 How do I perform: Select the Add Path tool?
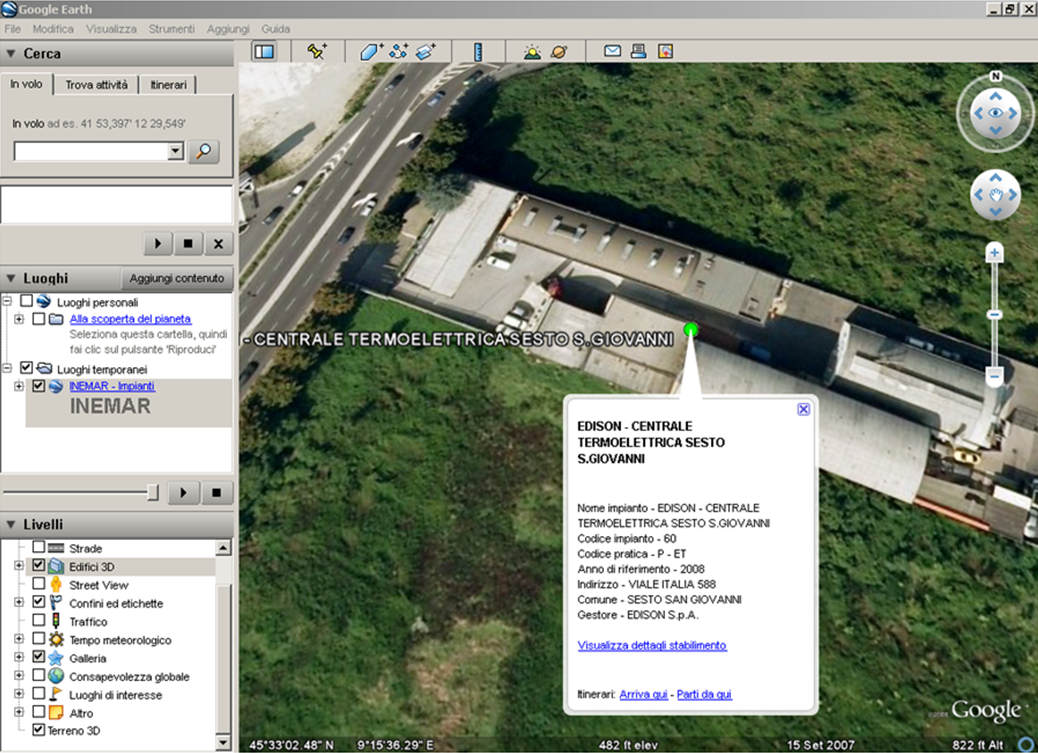(x=399, y=51)
